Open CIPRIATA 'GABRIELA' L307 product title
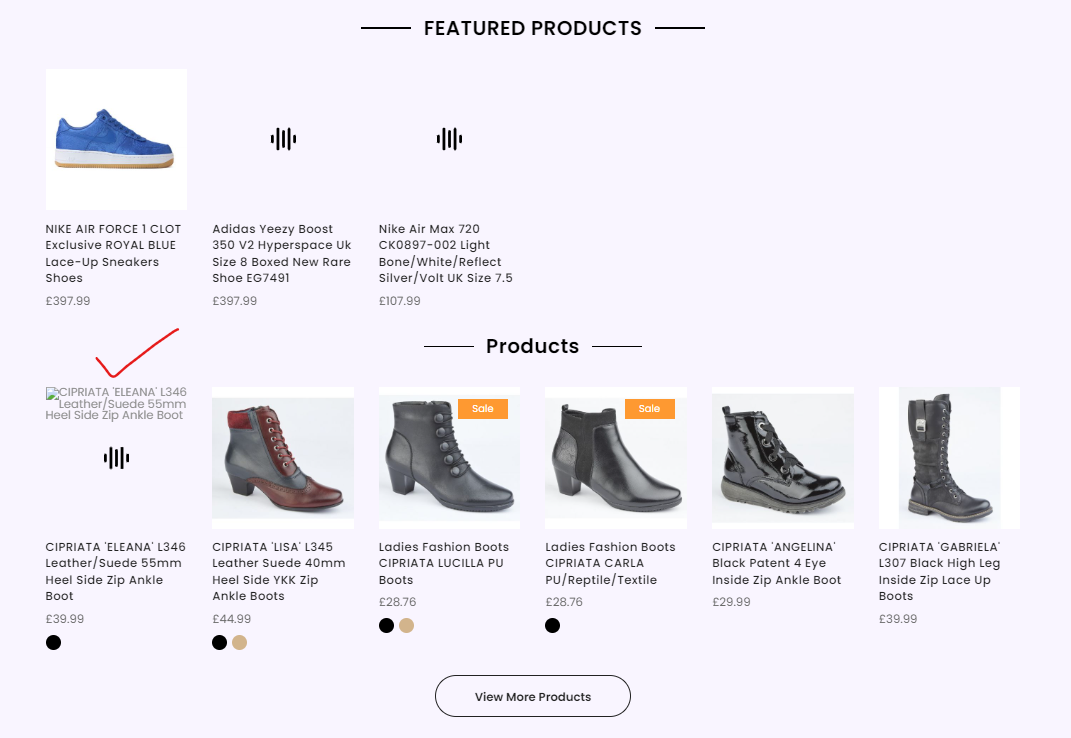The width and height of the screenshot is (1071, 738). (940, 571)
